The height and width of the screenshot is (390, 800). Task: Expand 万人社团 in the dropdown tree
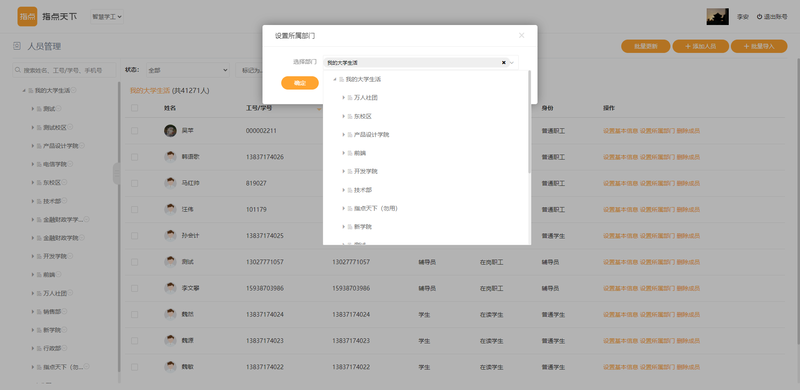pyautogui.click(x=343, y=98)
